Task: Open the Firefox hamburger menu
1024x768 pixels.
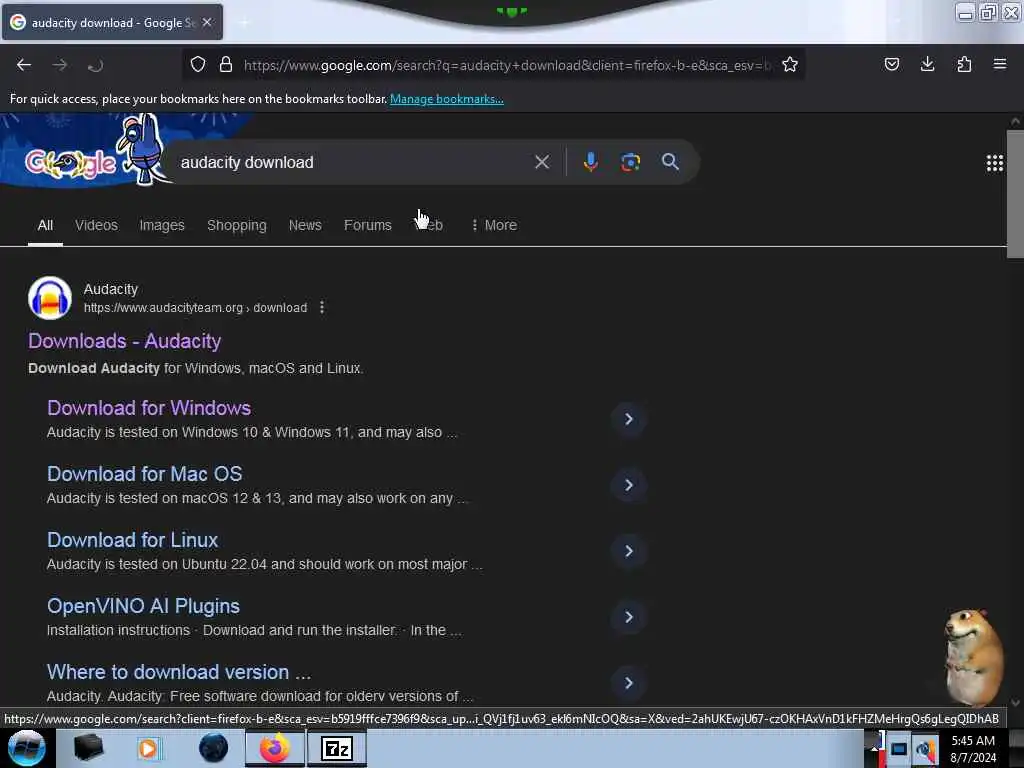Action: click(x=1000, y=64)
